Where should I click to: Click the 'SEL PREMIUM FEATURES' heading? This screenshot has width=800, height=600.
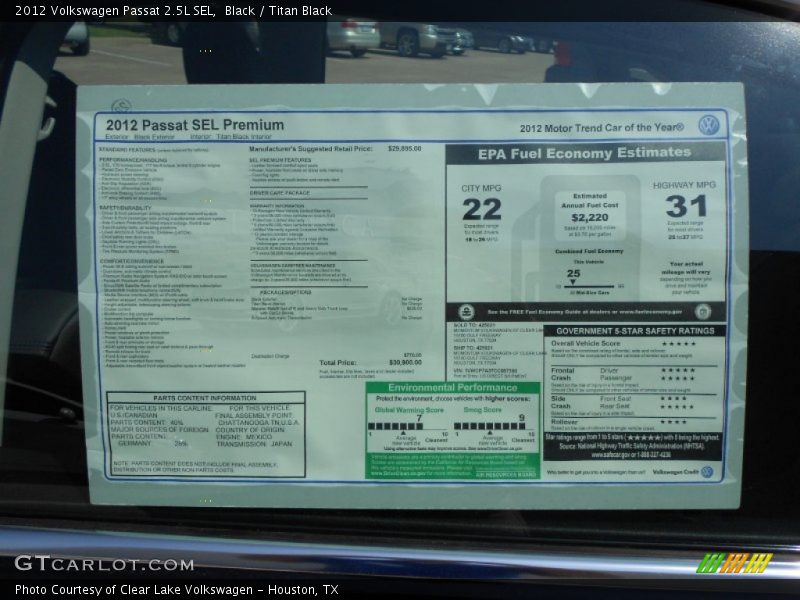tap(280, 160)
